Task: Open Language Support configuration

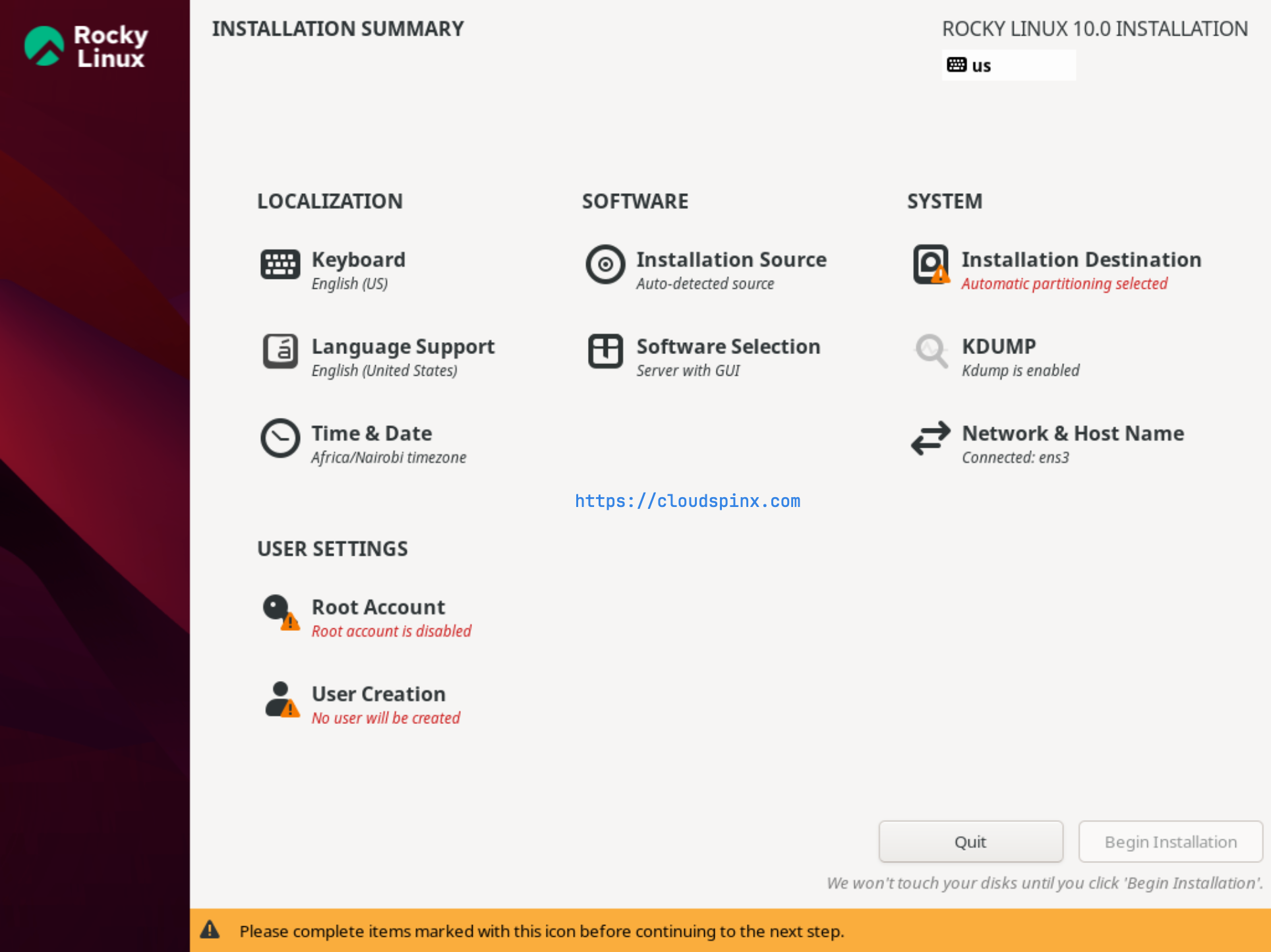Action: click(x=403, y=355)
